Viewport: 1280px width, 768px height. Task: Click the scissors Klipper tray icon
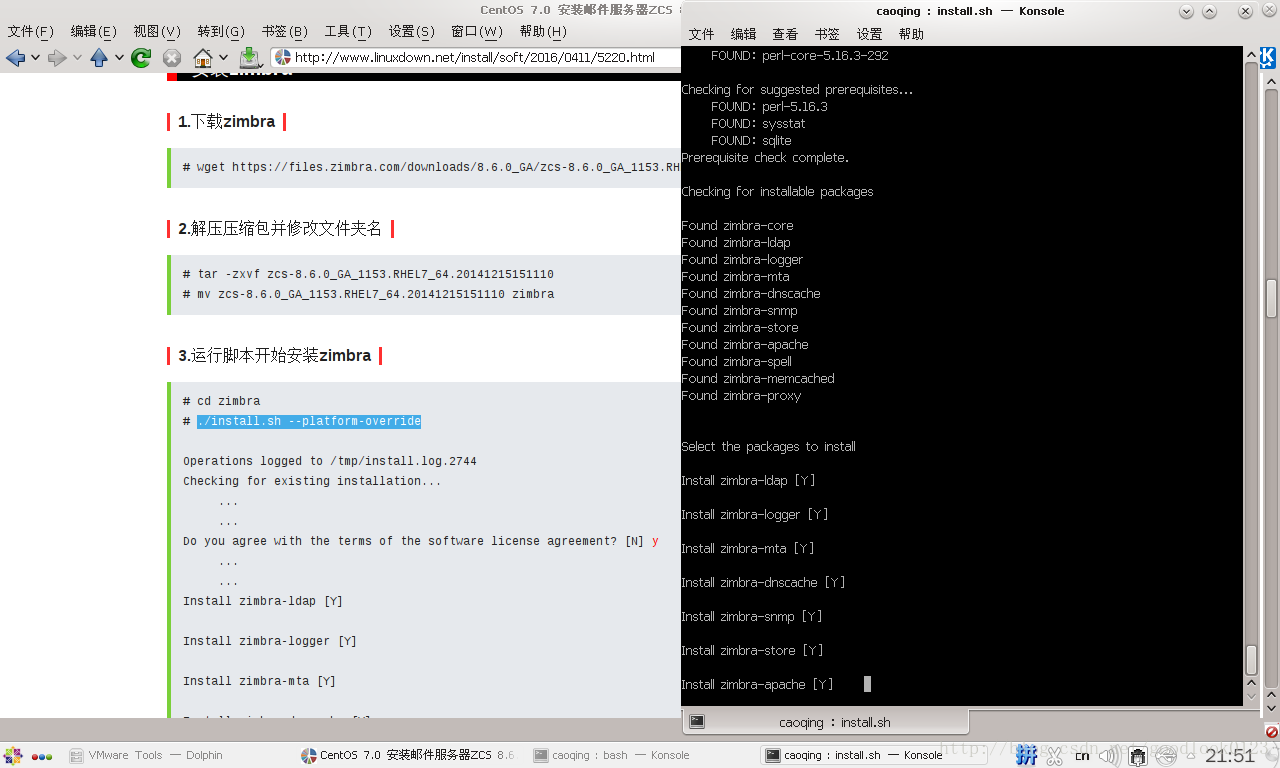[x=1054, y=756]
